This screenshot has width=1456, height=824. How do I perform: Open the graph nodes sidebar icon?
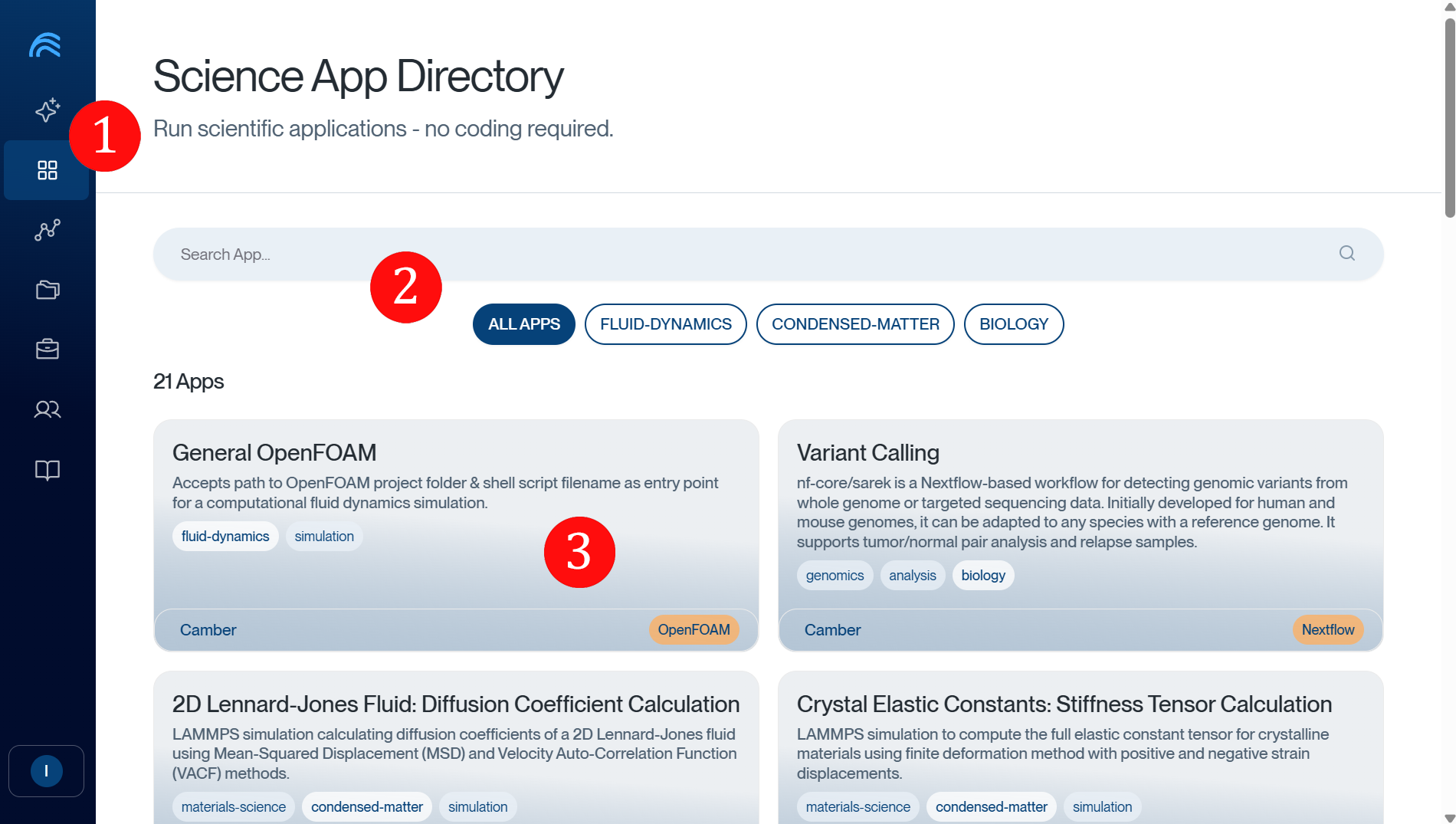(x=47, y=230)
